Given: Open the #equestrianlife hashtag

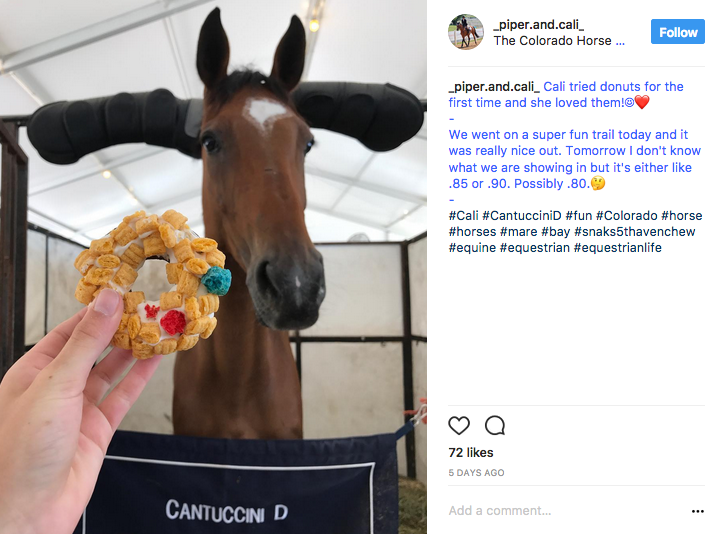Looking at the screenshot, I should pyautogui.click(x=618, y=248).
